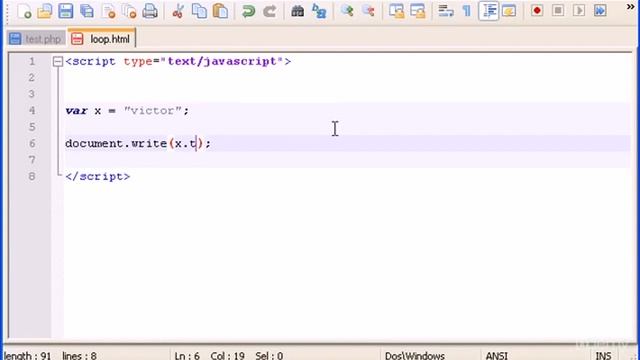Play back the recorded macro icon

click(x=579, y=11)
